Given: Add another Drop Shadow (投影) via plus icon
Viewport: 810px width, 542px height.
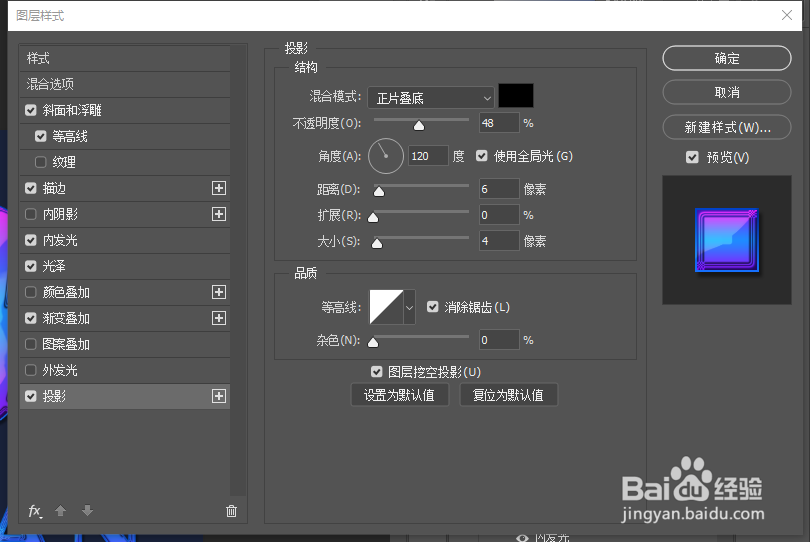Looking at the screenshot, I should click(219, 396).
